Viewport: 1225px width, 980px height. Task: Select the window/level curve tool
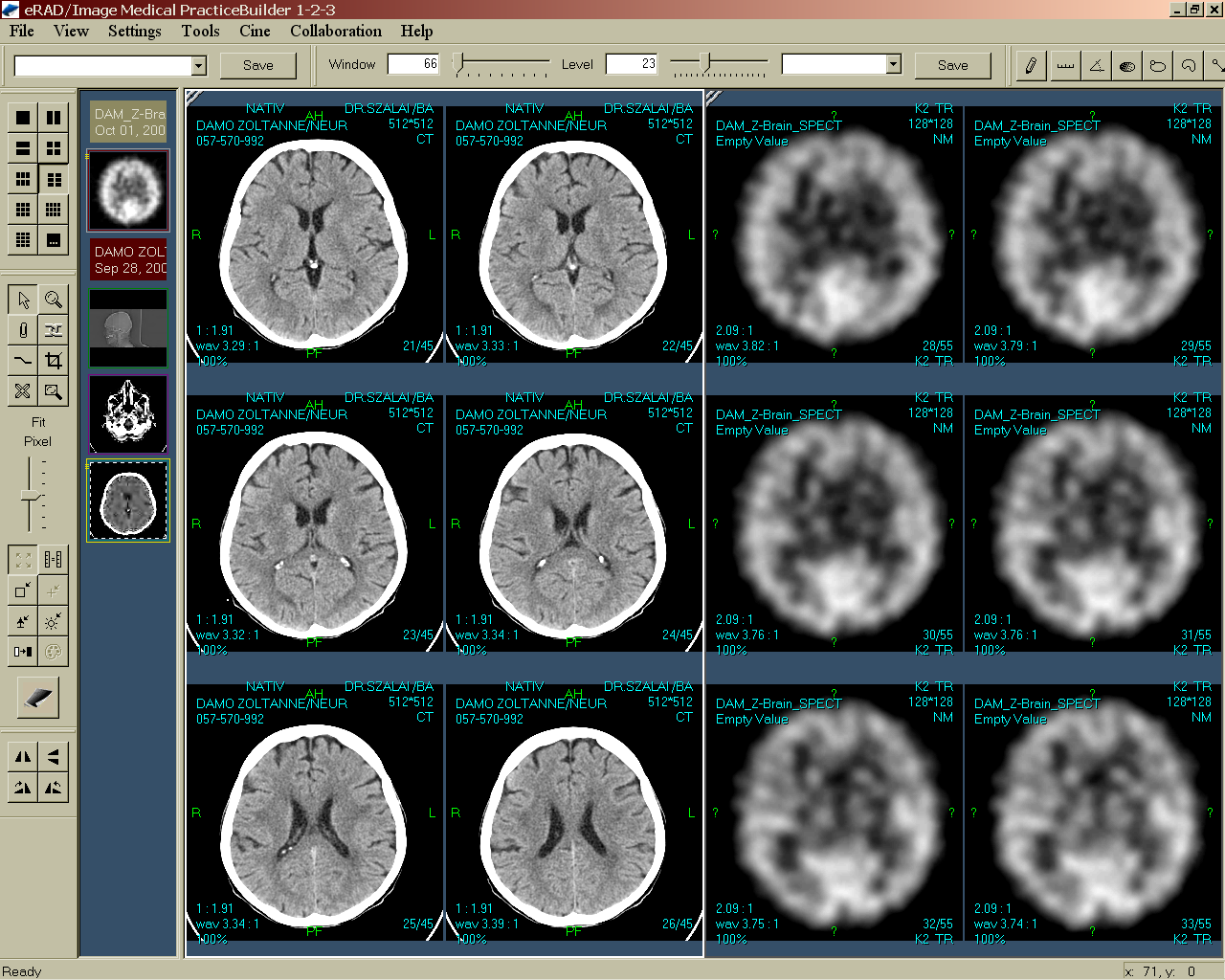click(23, 361)
